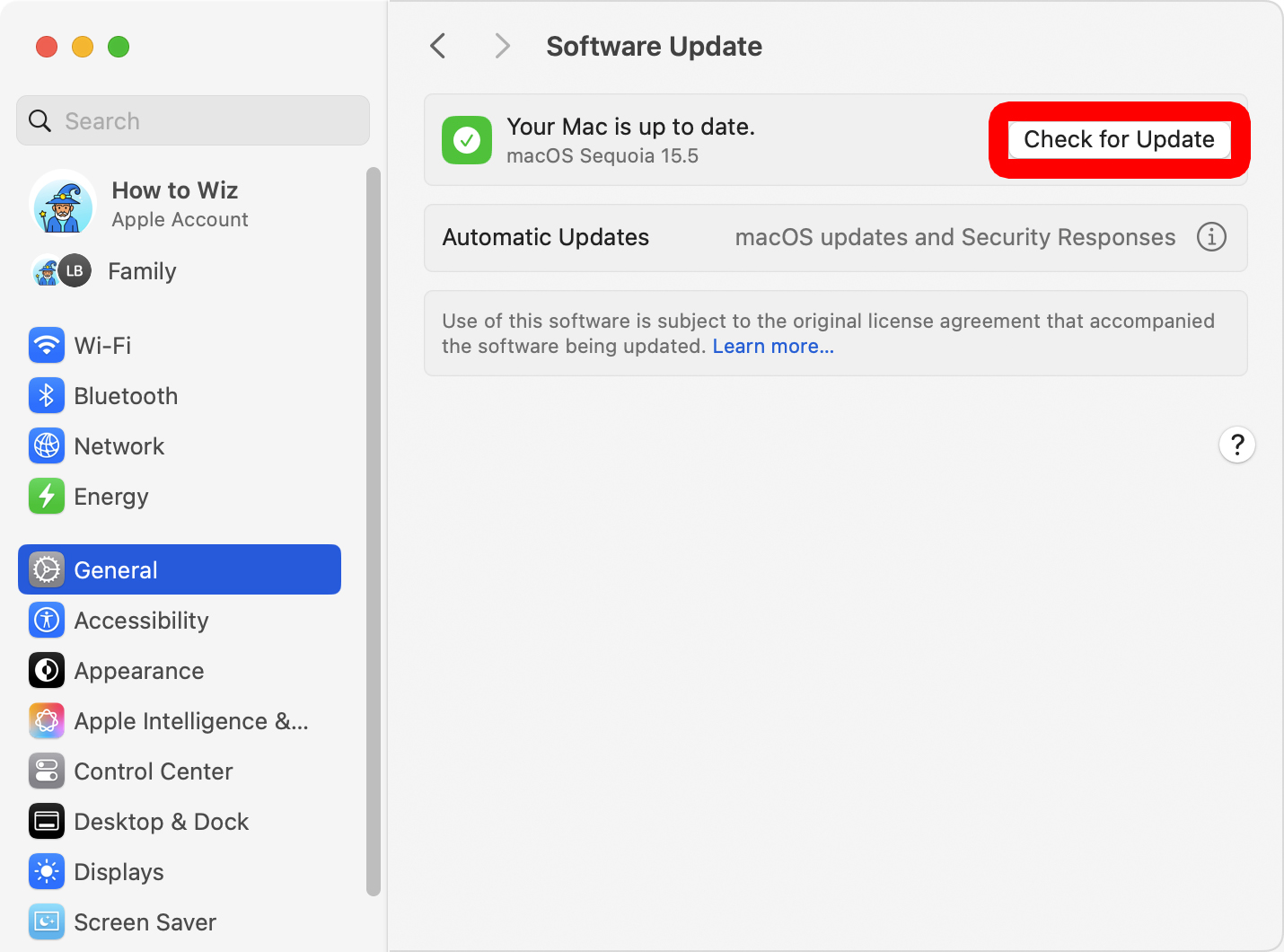1284x952 pixels.
Task: Show Automatic Updates details via info icon
Action: [x=1211, y=237]
